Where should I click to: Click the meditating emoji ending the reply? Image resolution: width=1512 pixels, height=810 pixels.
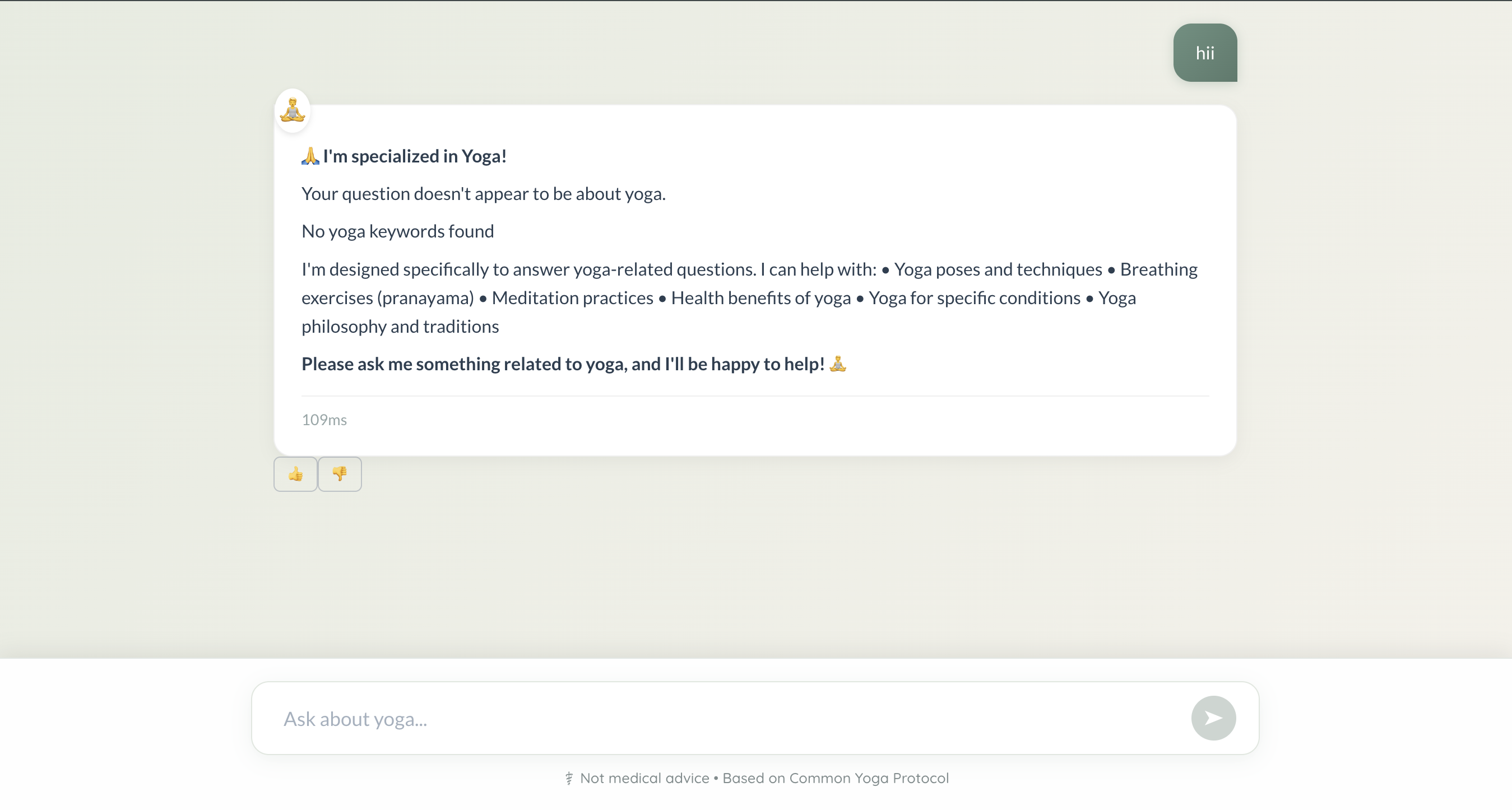coord(838,364)
